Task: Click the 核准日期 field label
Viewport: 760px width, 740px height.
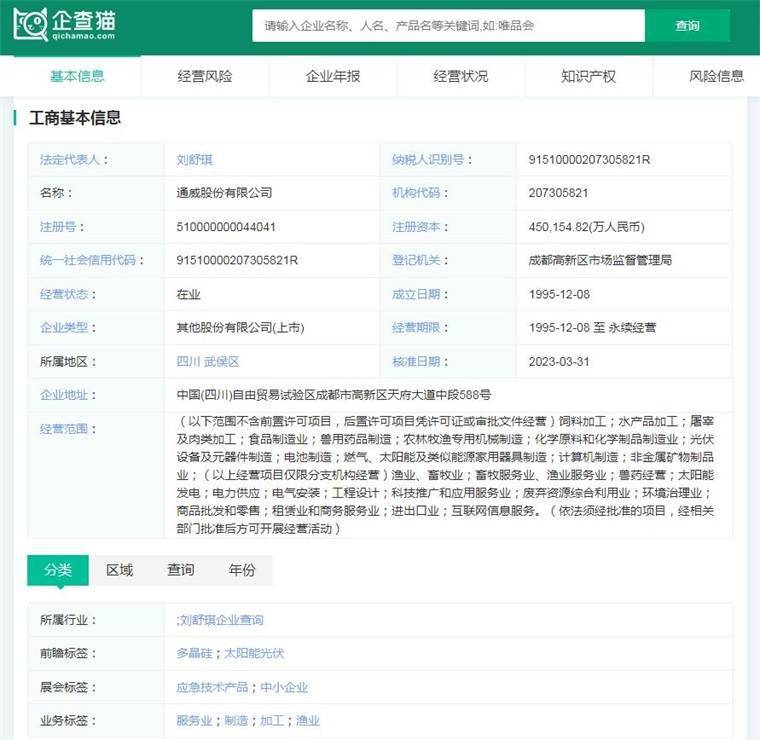Action: point(420,362)
